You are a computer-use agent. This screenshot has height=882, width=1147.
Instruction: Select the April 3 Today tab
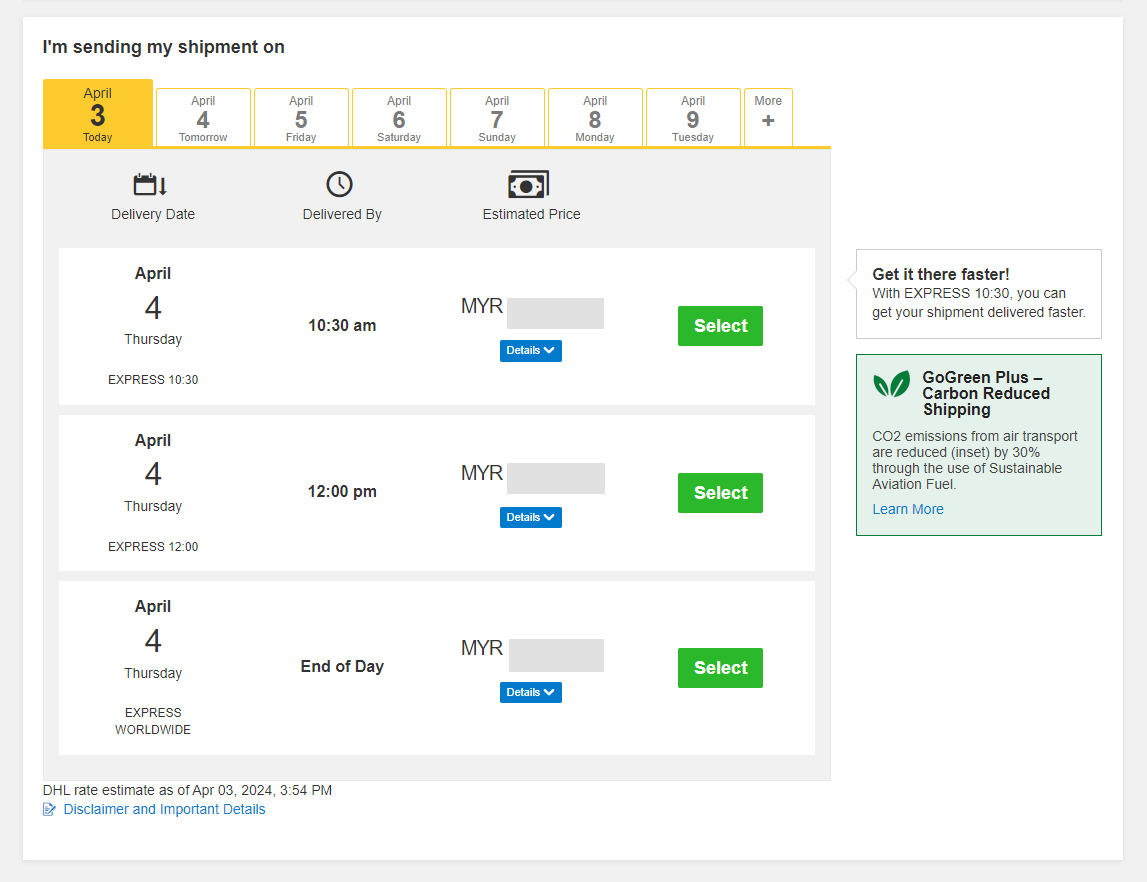[98, 114]
